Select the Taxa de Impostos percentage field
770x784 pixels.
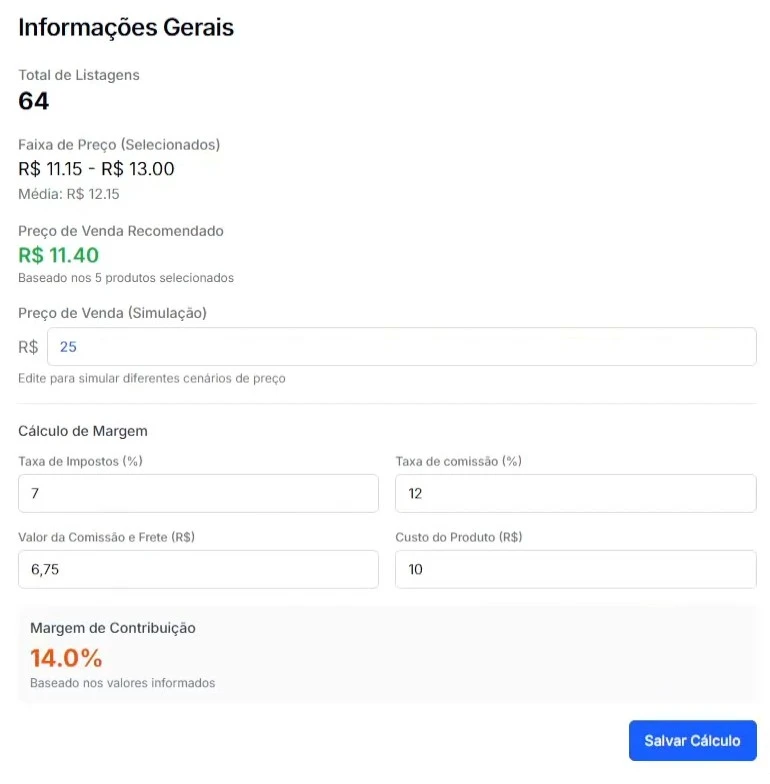pyautogui.click(x=198, y=493)
